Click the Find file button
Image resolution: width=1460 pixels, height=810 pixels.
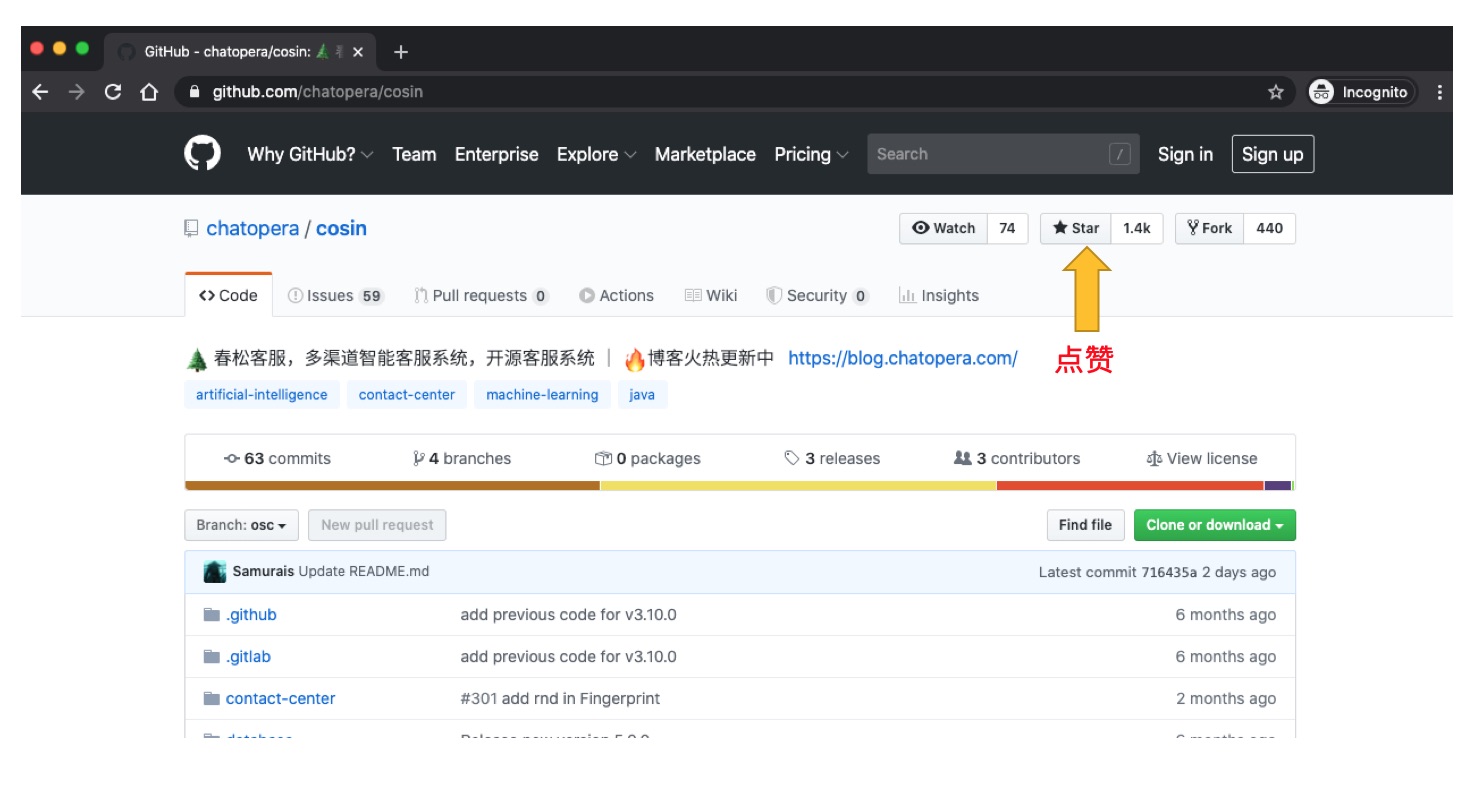tap(1085, 525)
